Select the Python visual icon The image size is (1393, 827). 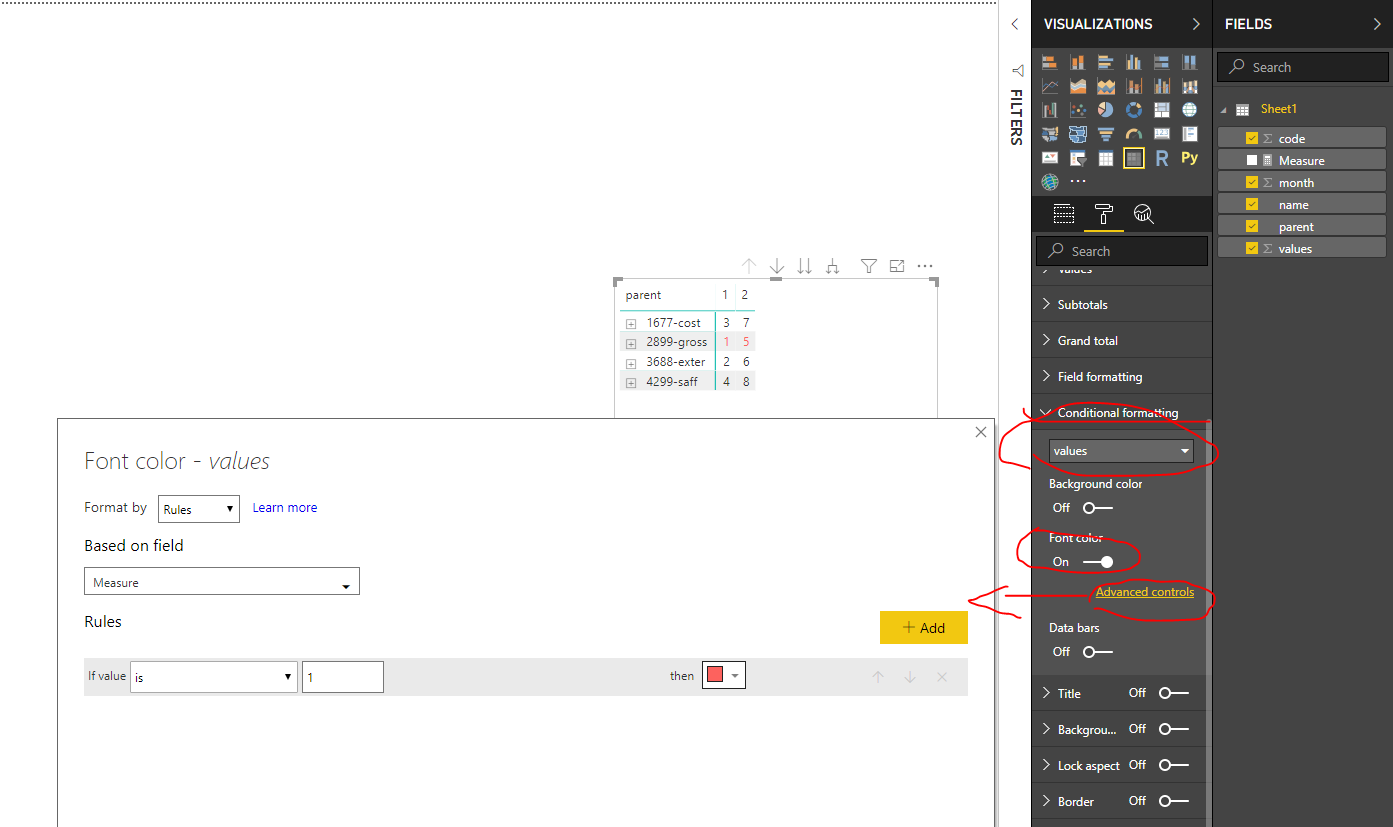(1190, 158)
